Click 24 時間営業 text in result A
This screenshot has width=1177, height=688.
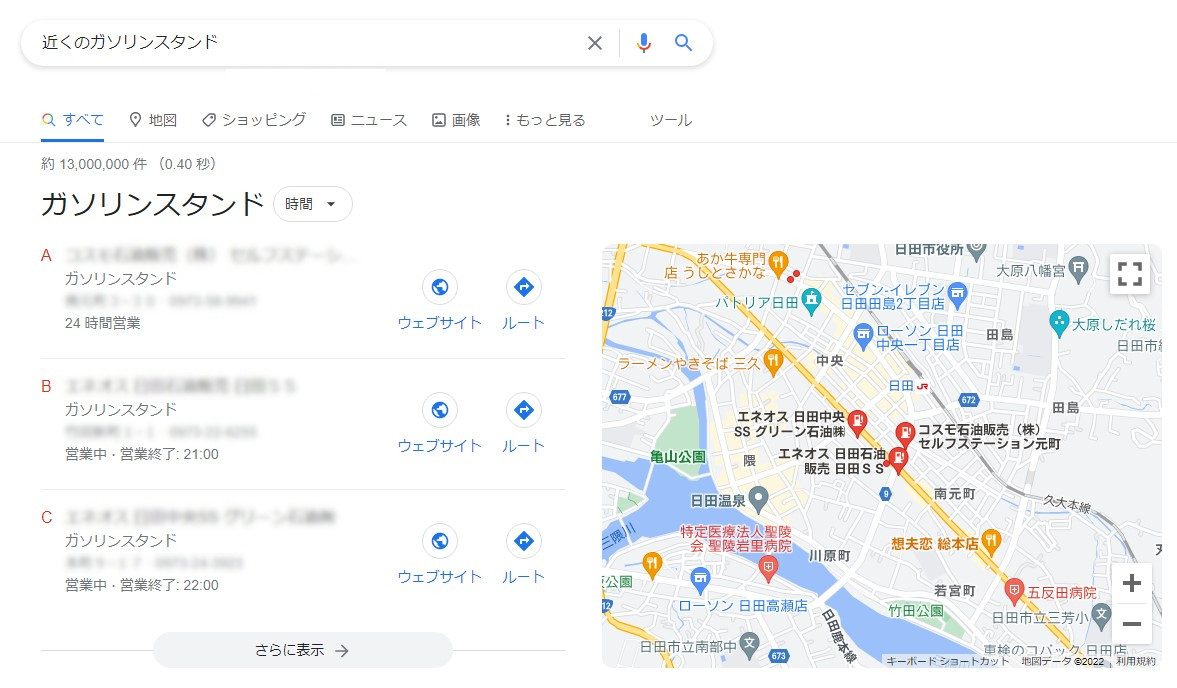tap(102, 323)
